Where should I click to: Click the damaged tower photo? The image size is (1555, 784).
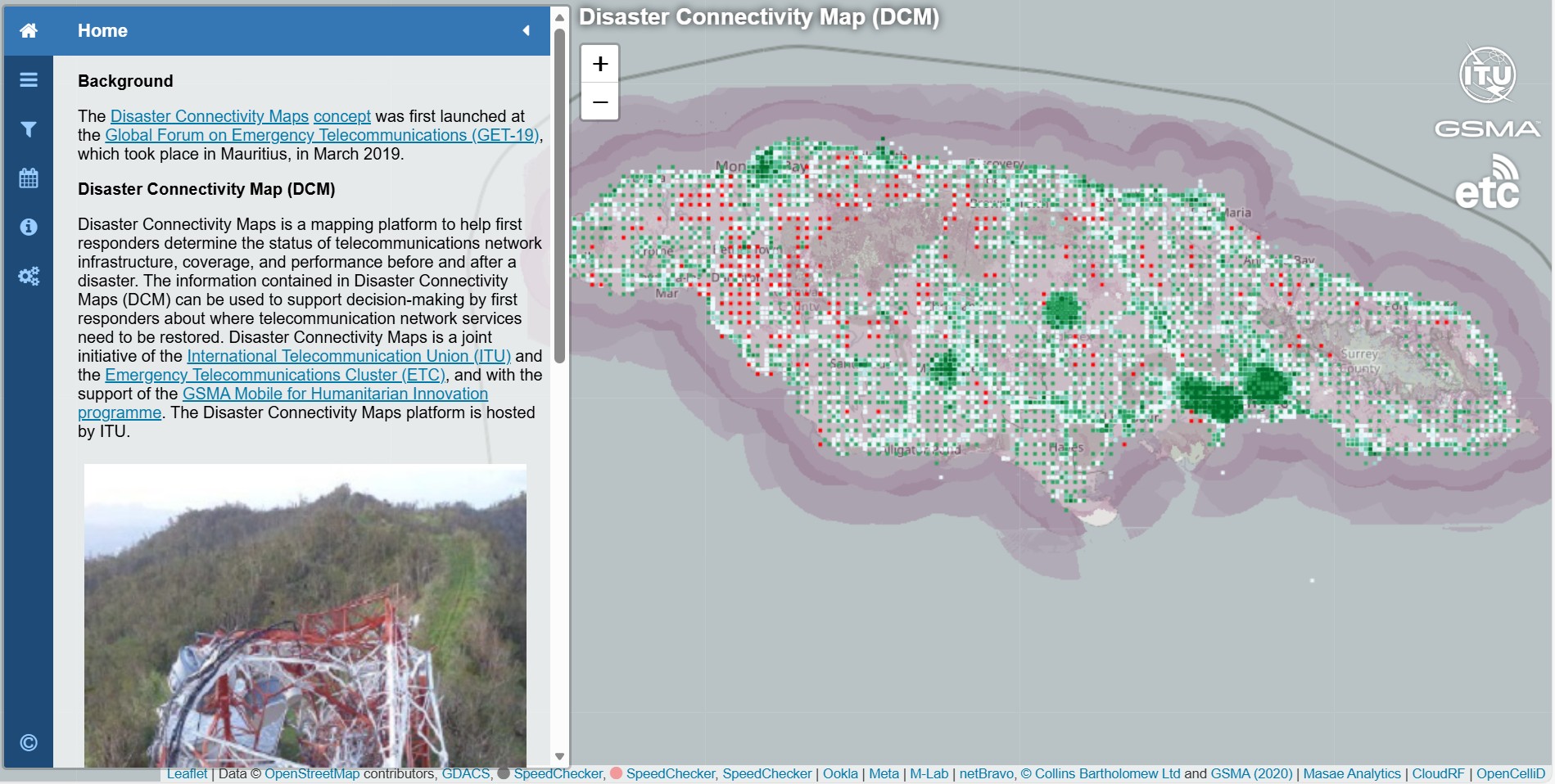pos(305,615)
